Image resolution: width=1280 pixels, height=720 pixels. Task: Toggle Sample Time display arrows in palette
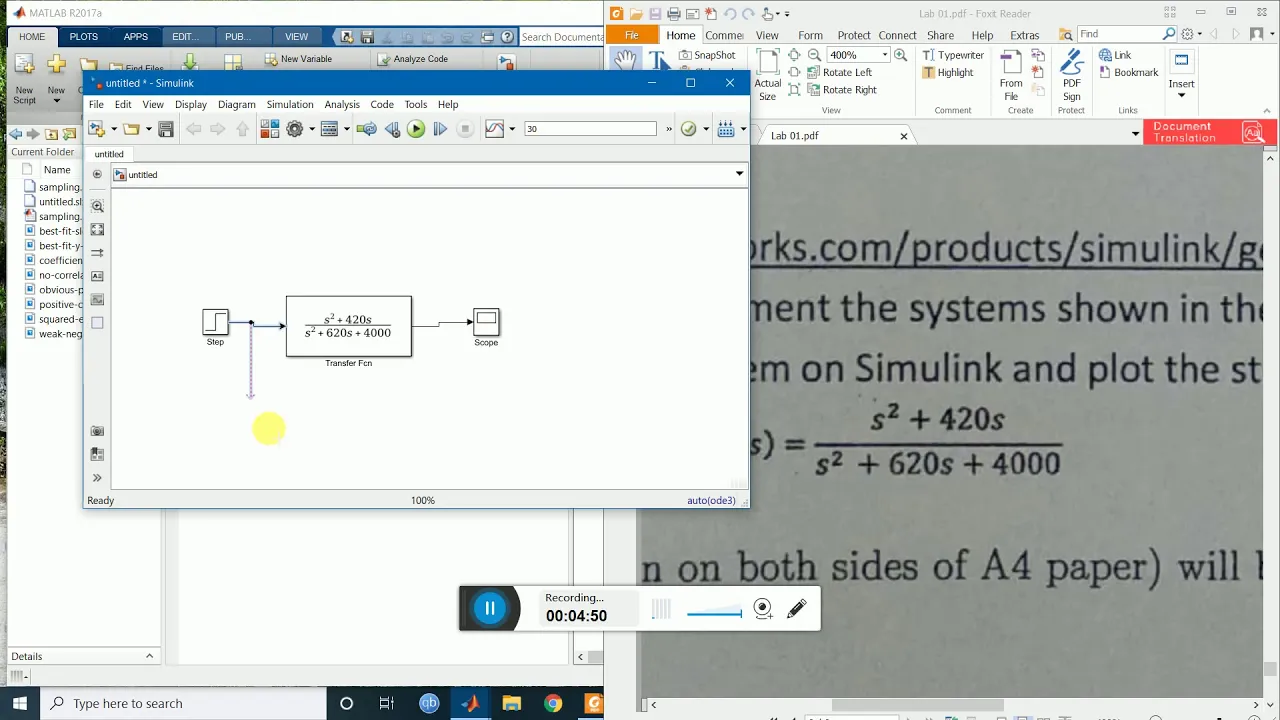(x=97, y=253)
